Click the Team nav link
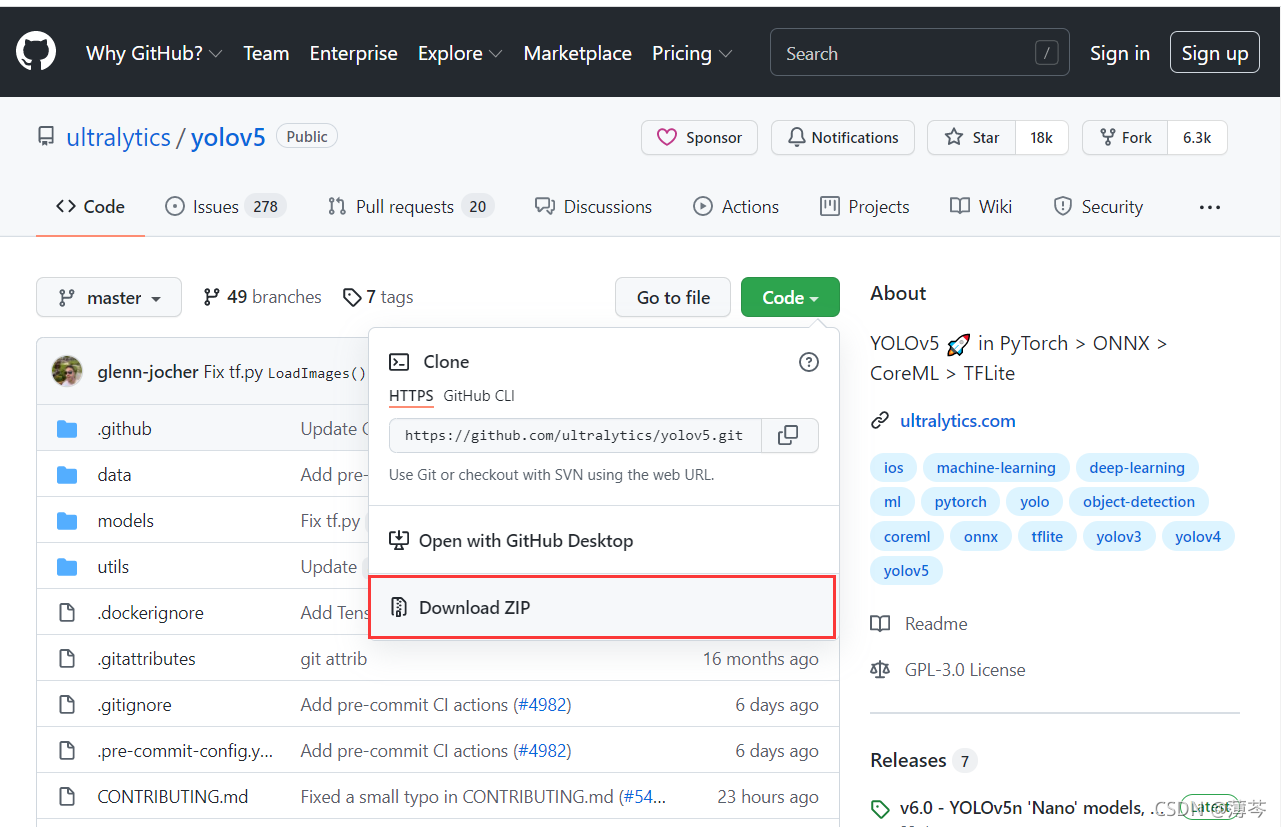Screen dimensions: 1281x827 (x=266, y=53)
